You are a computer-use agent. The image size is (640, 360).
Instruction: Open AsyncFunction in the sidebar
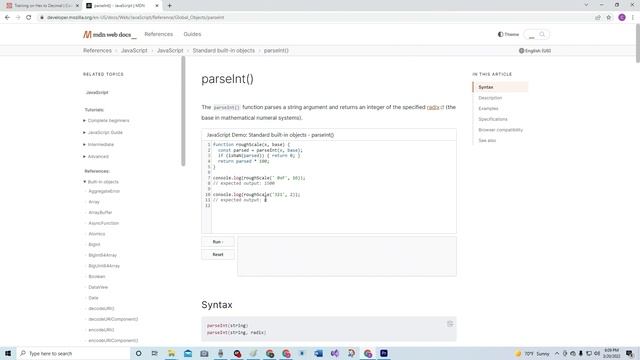coord(104,223)
